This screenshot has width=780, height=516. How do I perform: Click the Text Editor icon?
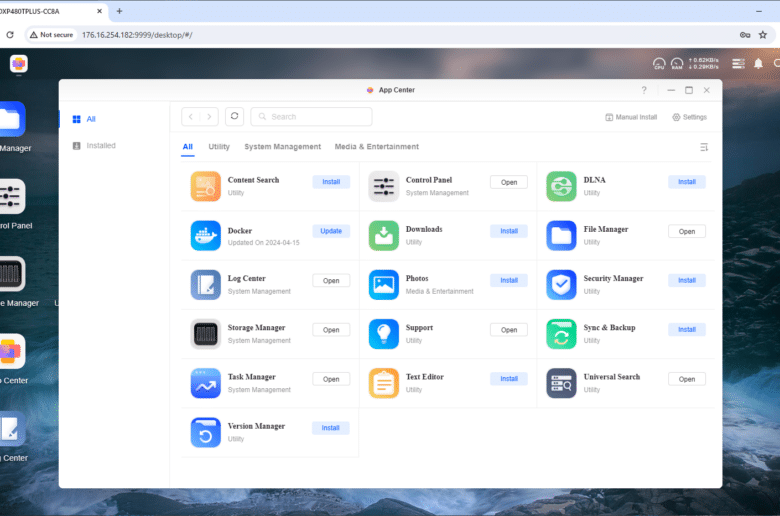(x=384, y=383)
